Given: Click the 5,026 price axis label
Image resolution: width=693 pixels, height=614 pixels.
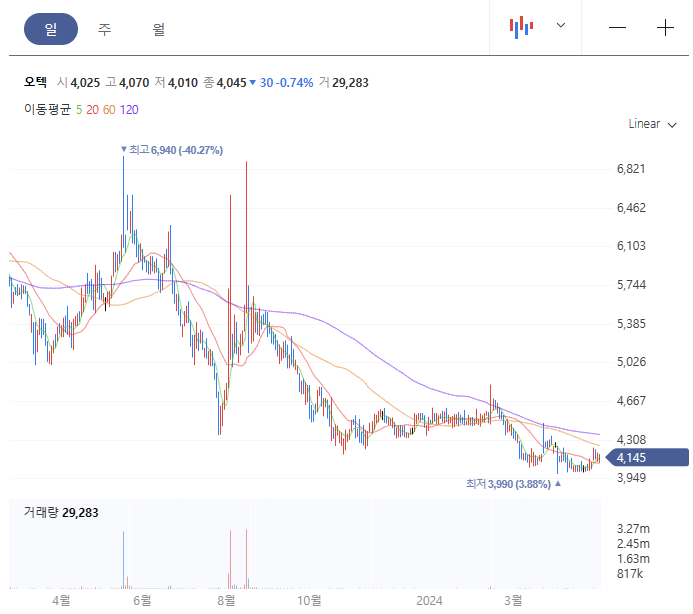Looking at the screenshot, I should [631, 362].
